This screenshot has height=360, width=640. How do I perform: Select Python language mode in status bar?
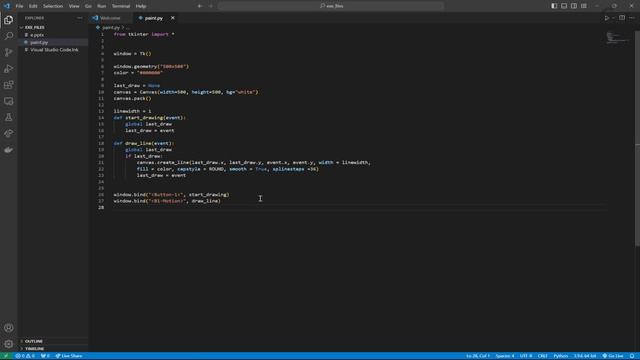click(560, 356)
